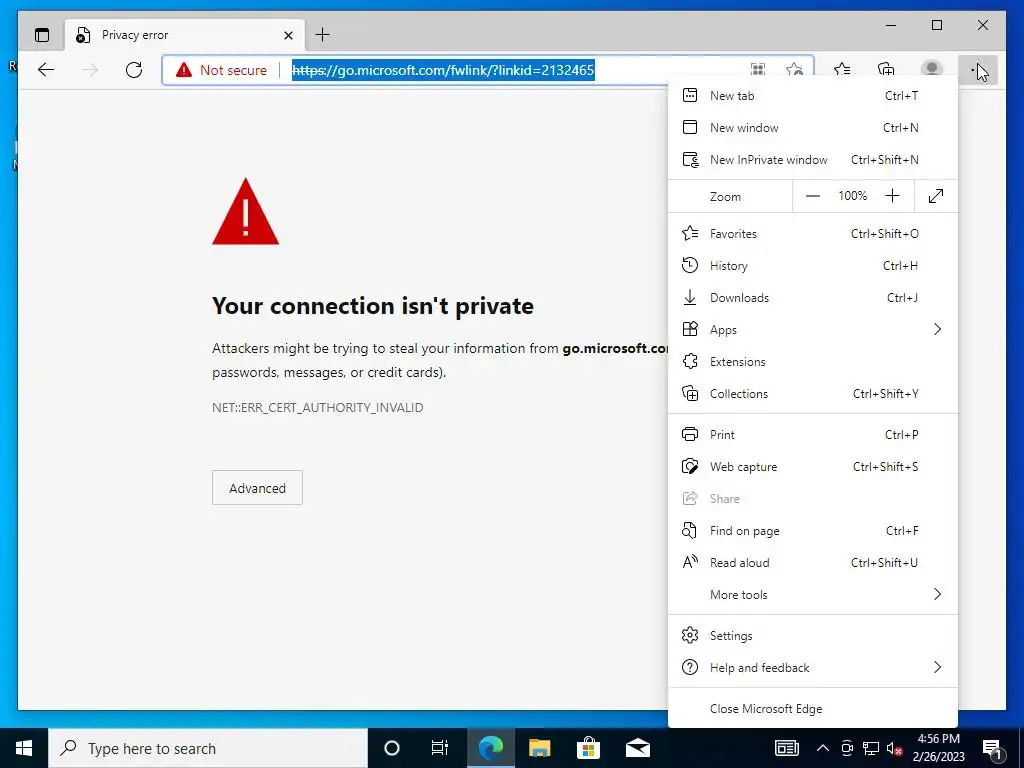The image size is (1024, 768).
Task: Toggle the Settings and more ellipsis button
Action: point(978,69)
